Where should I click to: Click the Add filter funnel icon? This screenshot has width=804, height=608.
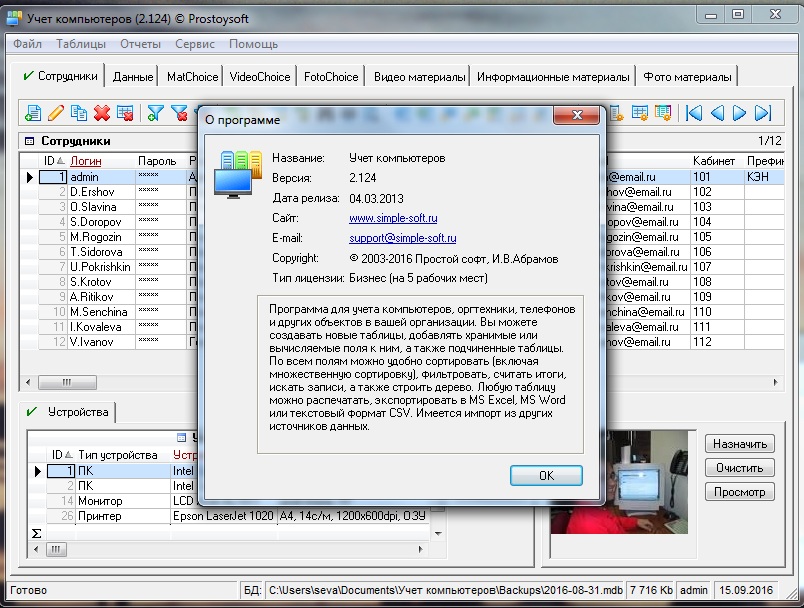pyautogui.click(x=156, y=113)
